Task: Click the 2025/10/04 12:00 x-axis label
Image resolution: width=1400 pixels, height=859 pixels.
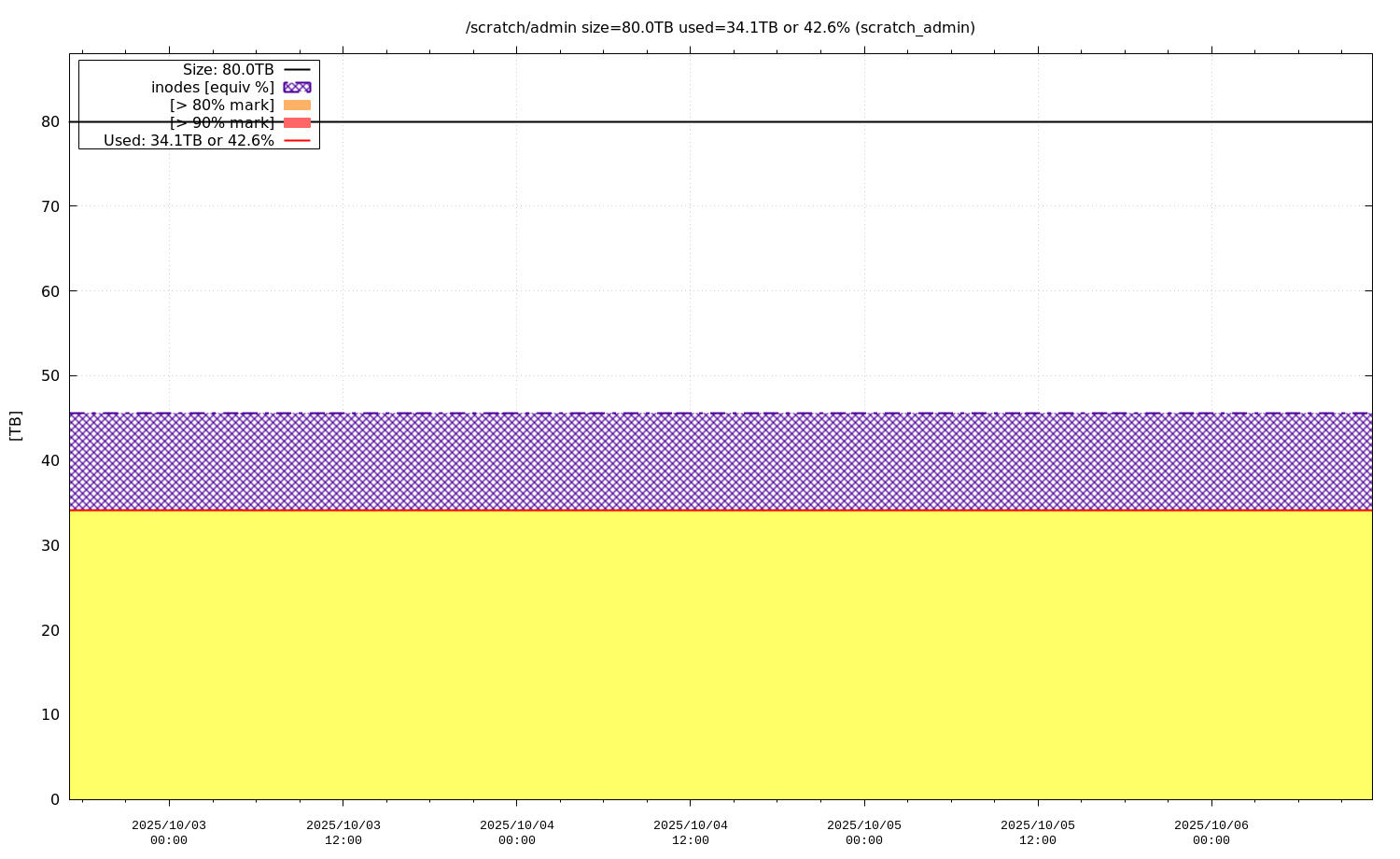Action: point(690,832)
